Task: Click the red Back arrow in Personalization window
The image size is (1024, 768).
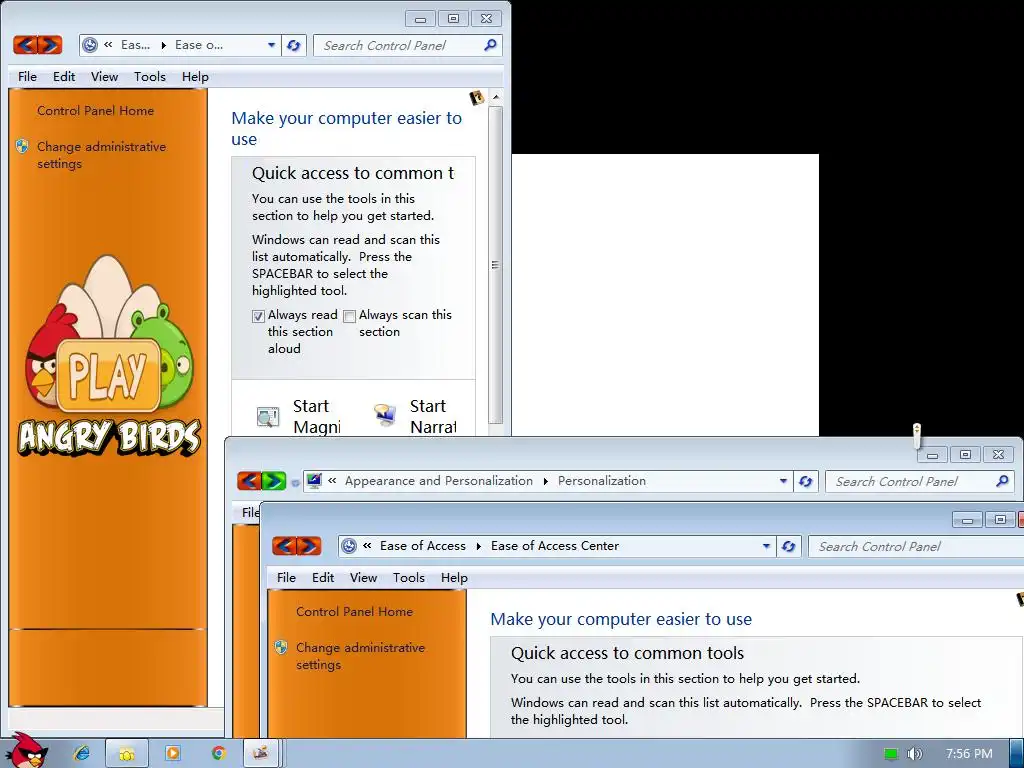Action: pyautogui.click(x=249, y=481)
